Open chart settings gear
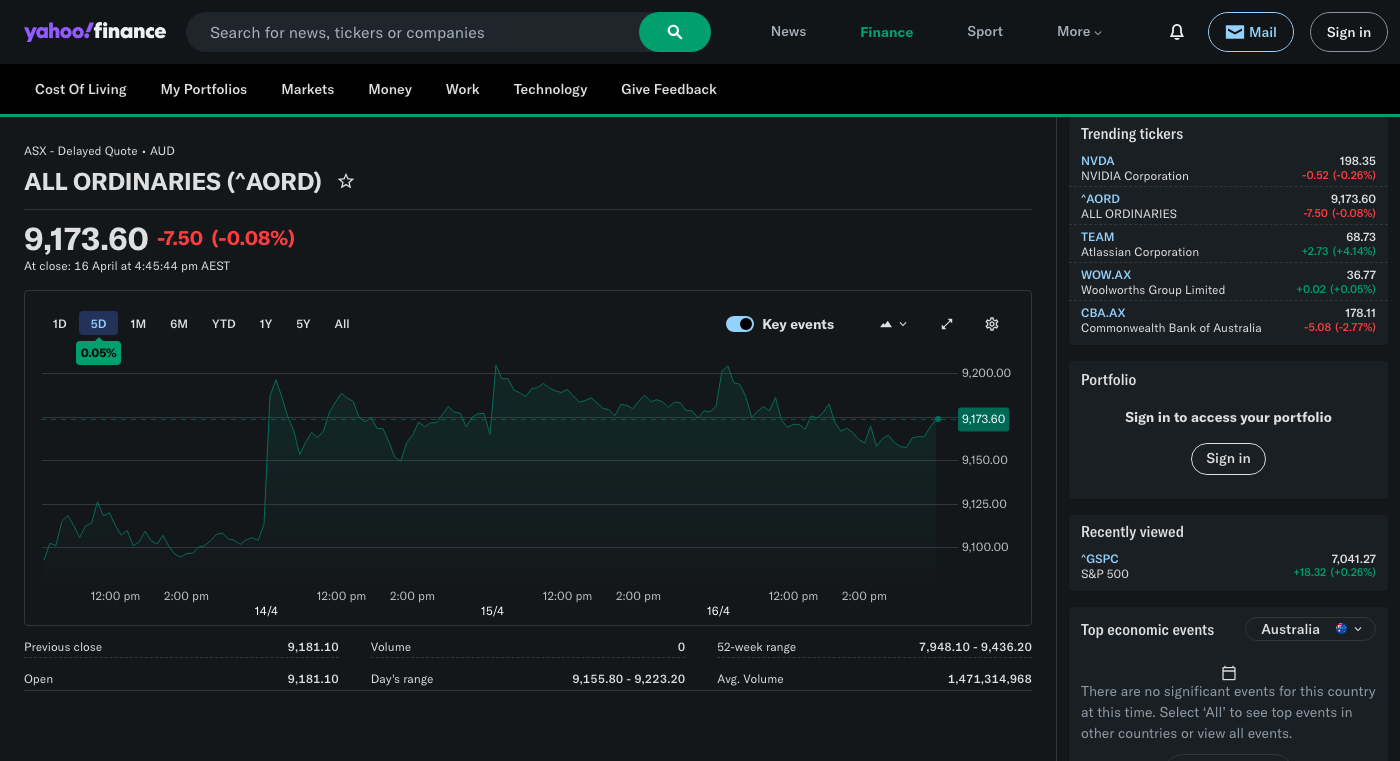 click(x=992, y=324)
